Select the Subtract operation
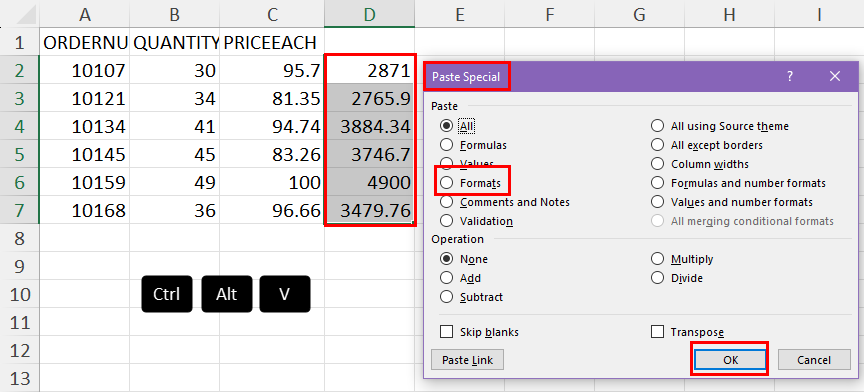Screen dimensions: 864x392 coord(447,297)
